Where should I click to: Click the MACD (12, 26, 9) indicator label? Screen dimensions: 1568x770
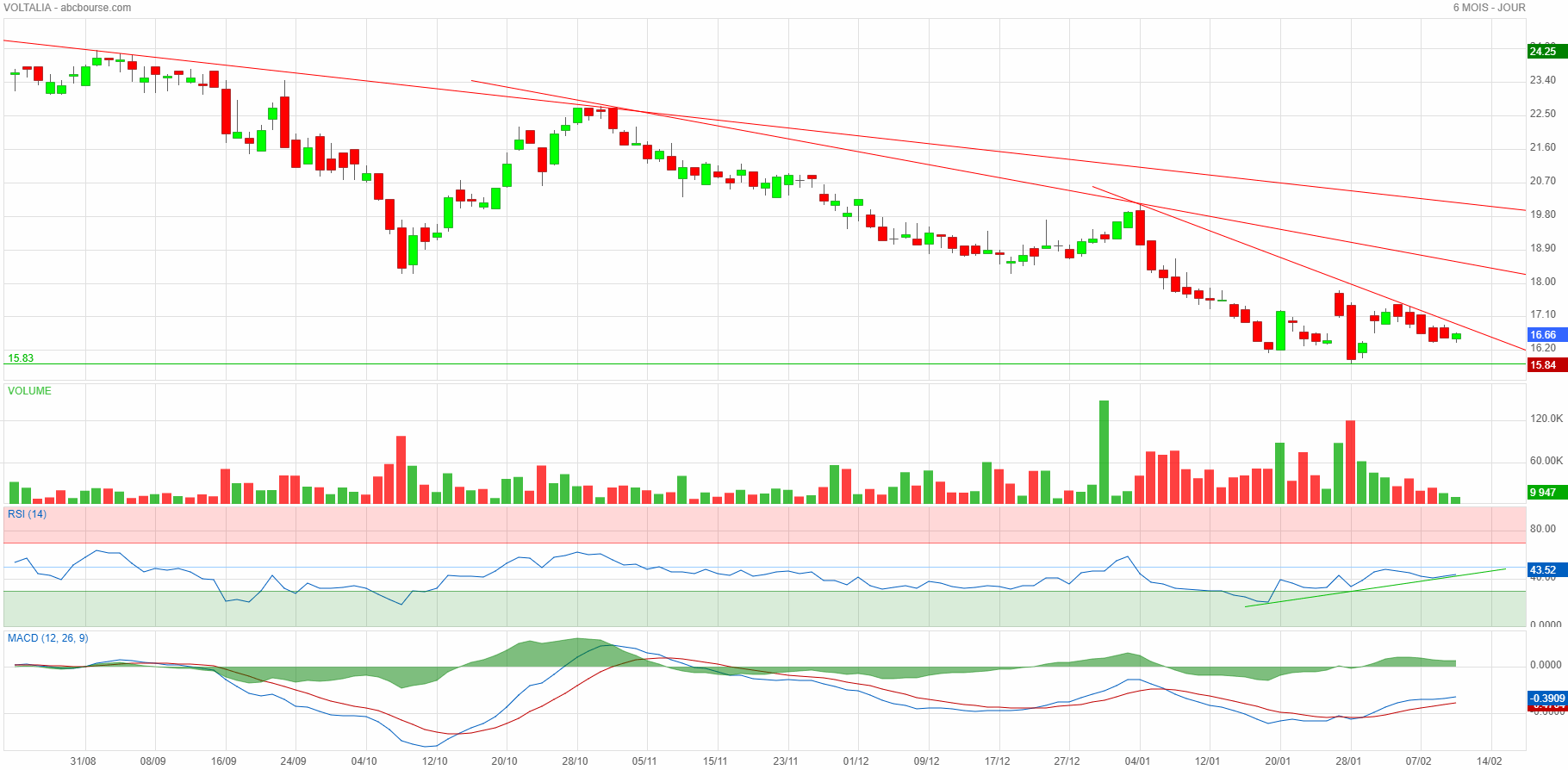coord(47,638)
